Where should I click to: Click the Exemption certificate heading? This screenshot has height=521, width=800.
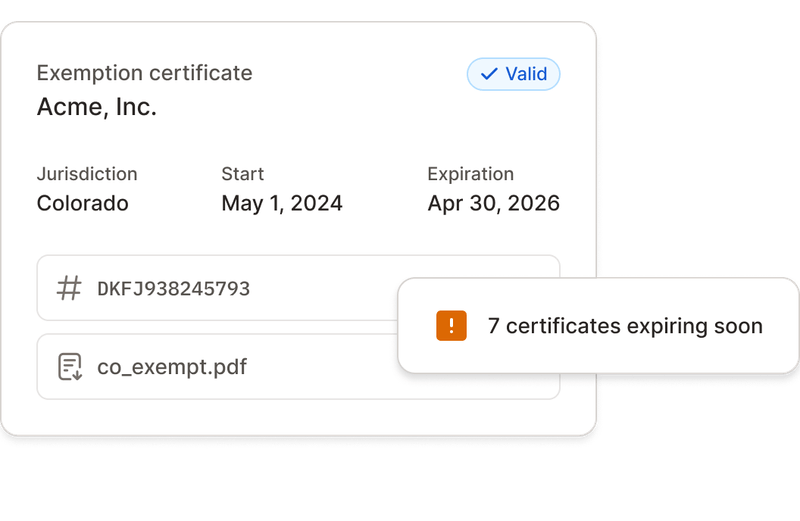pyautogui.click(x=144, y=73)
